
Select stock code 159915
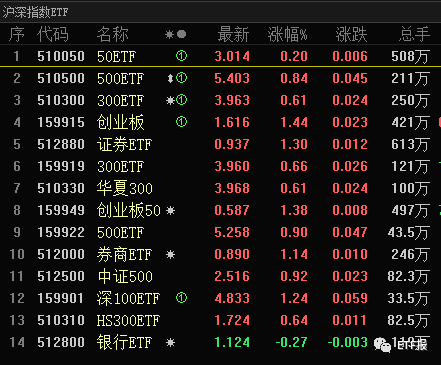tap(61, 122)
